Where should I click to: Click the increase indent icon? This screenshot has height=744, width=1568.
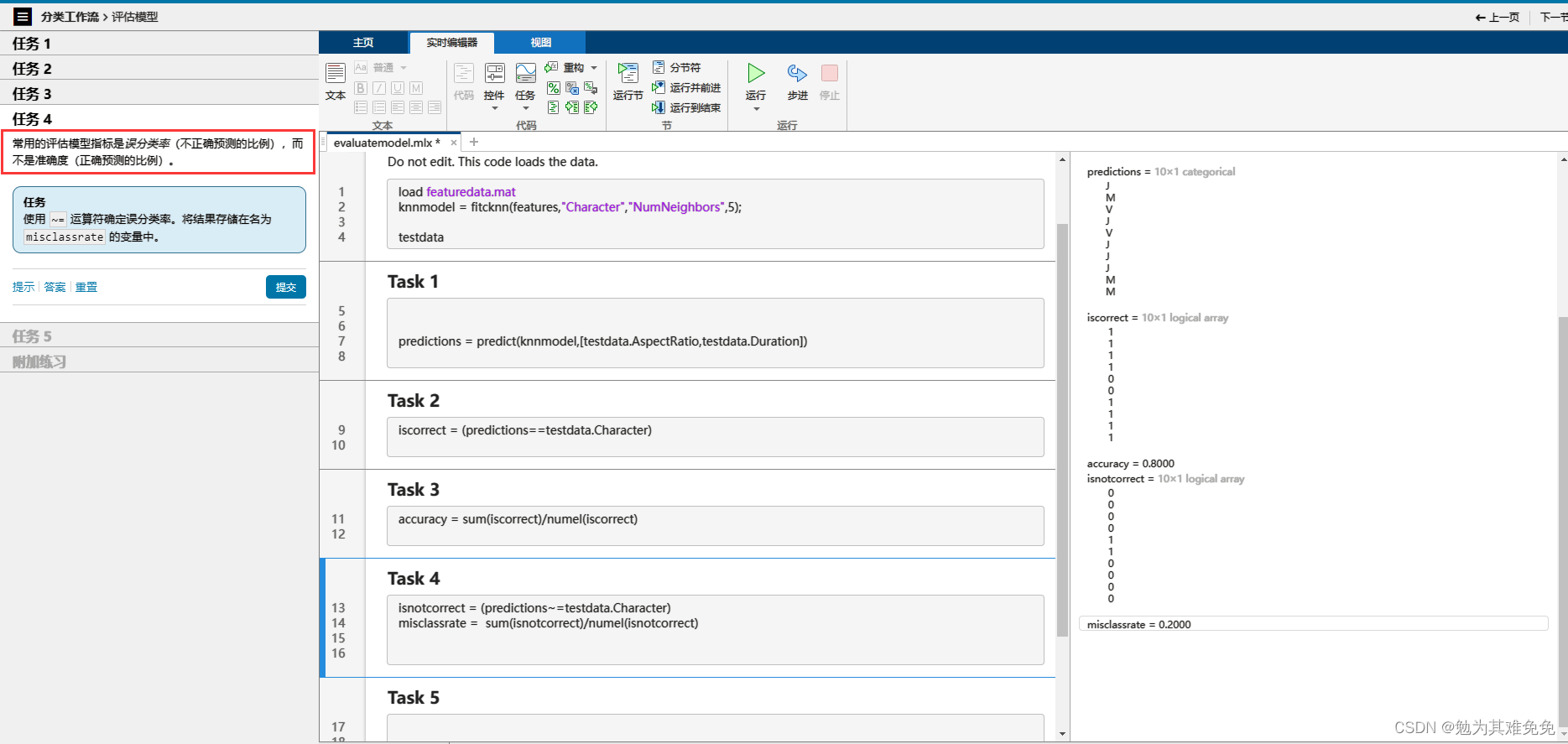pyautogui.click(x=572, y=107)
